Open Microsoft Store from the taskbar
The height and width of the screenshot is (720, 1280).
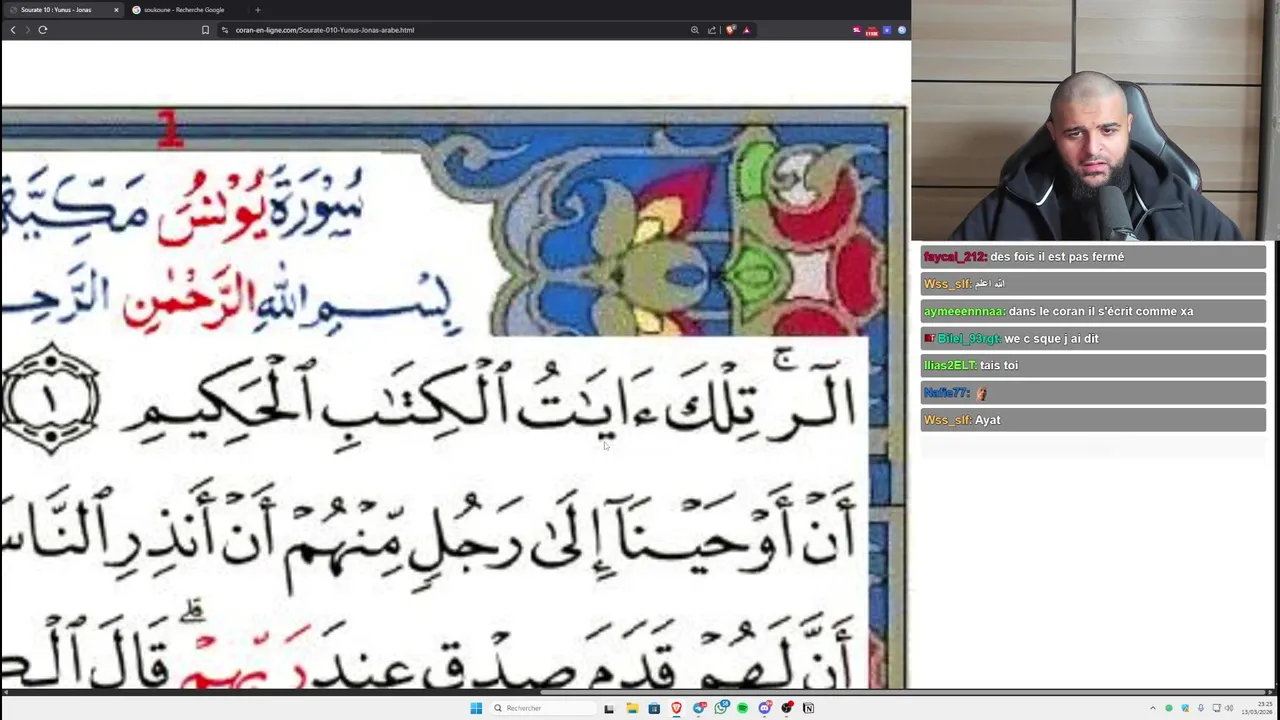click(x=654, y=708)
